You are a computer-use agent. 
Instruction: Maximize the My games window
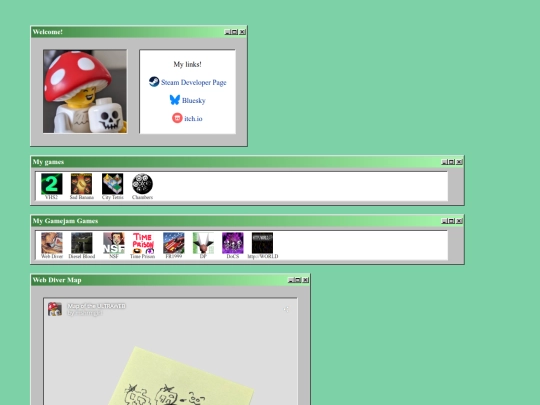tap(451, 162)
